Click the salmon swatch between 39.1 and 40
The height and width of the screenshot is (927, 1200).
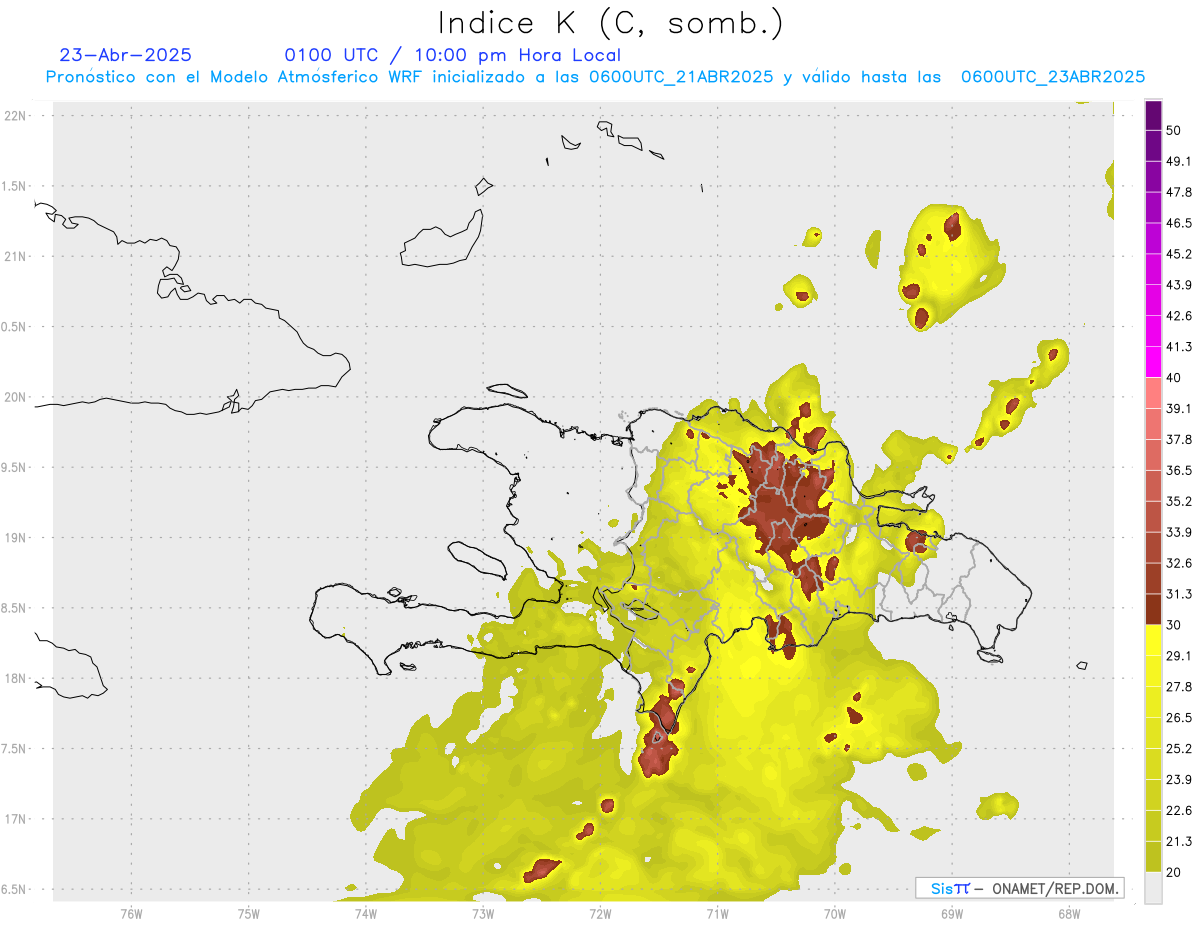1153,393
